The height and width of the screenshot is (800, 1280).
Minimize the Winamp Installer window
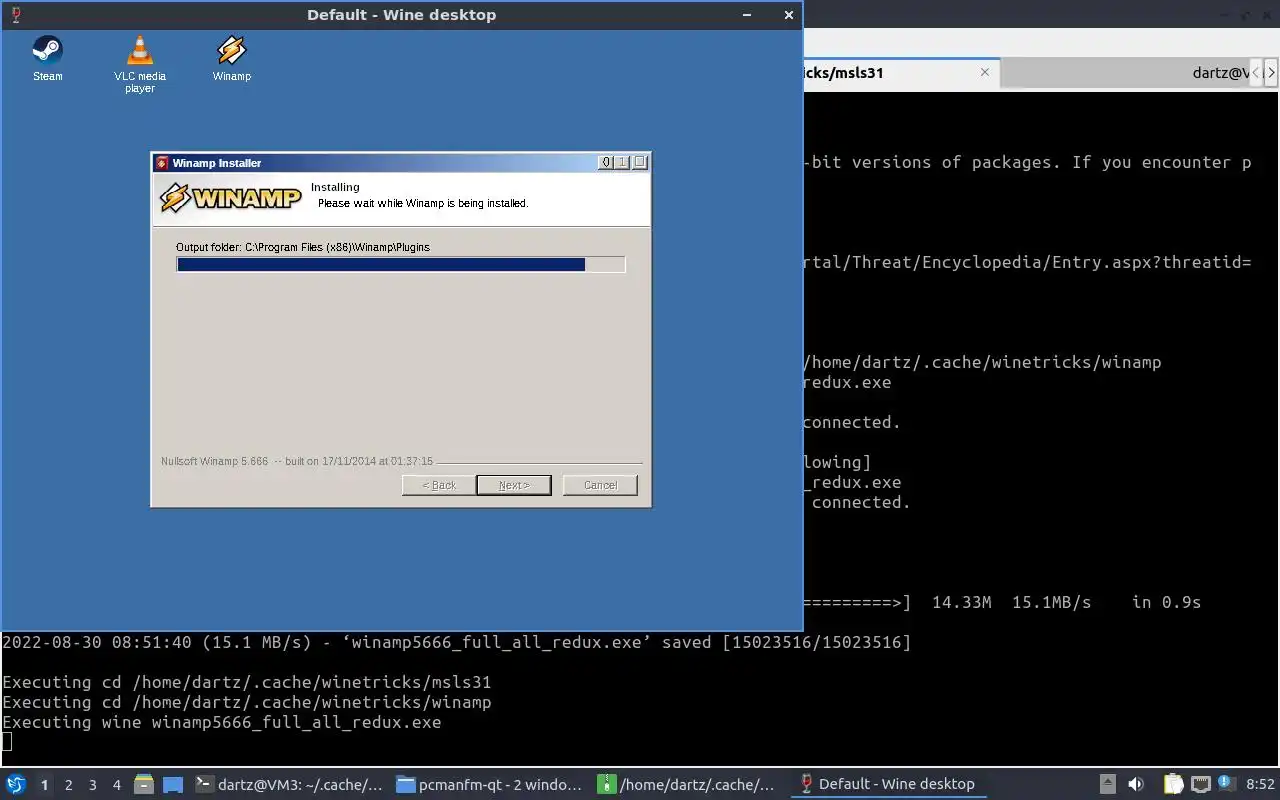[x=606, y=162]
